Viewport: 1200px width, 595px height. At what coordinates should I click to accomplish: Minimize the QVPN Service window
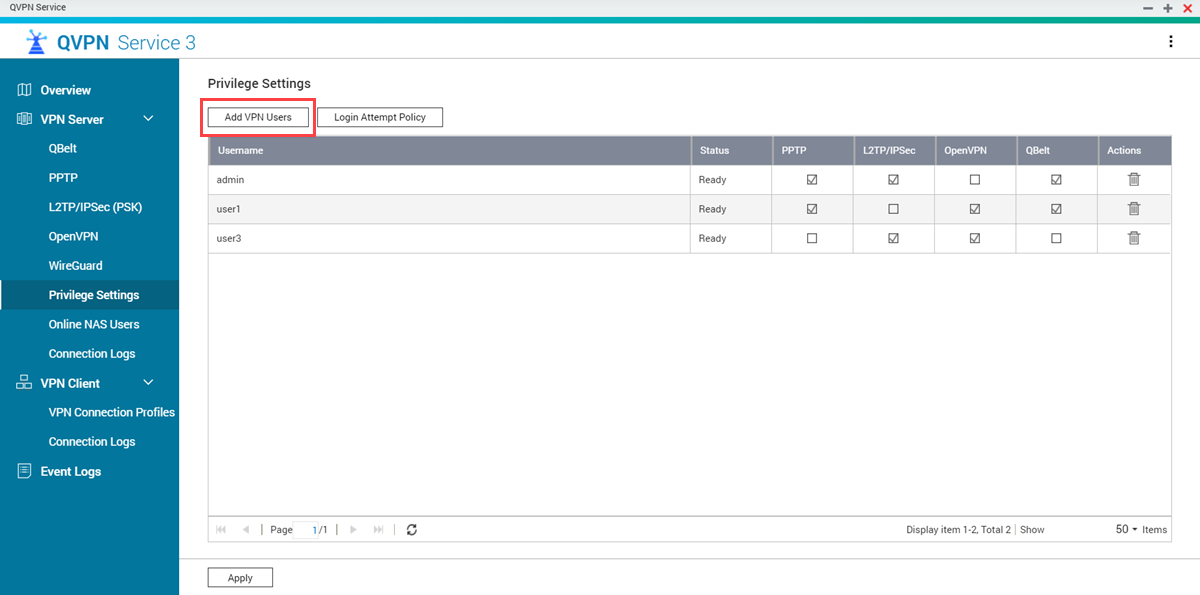[1148, 7]
